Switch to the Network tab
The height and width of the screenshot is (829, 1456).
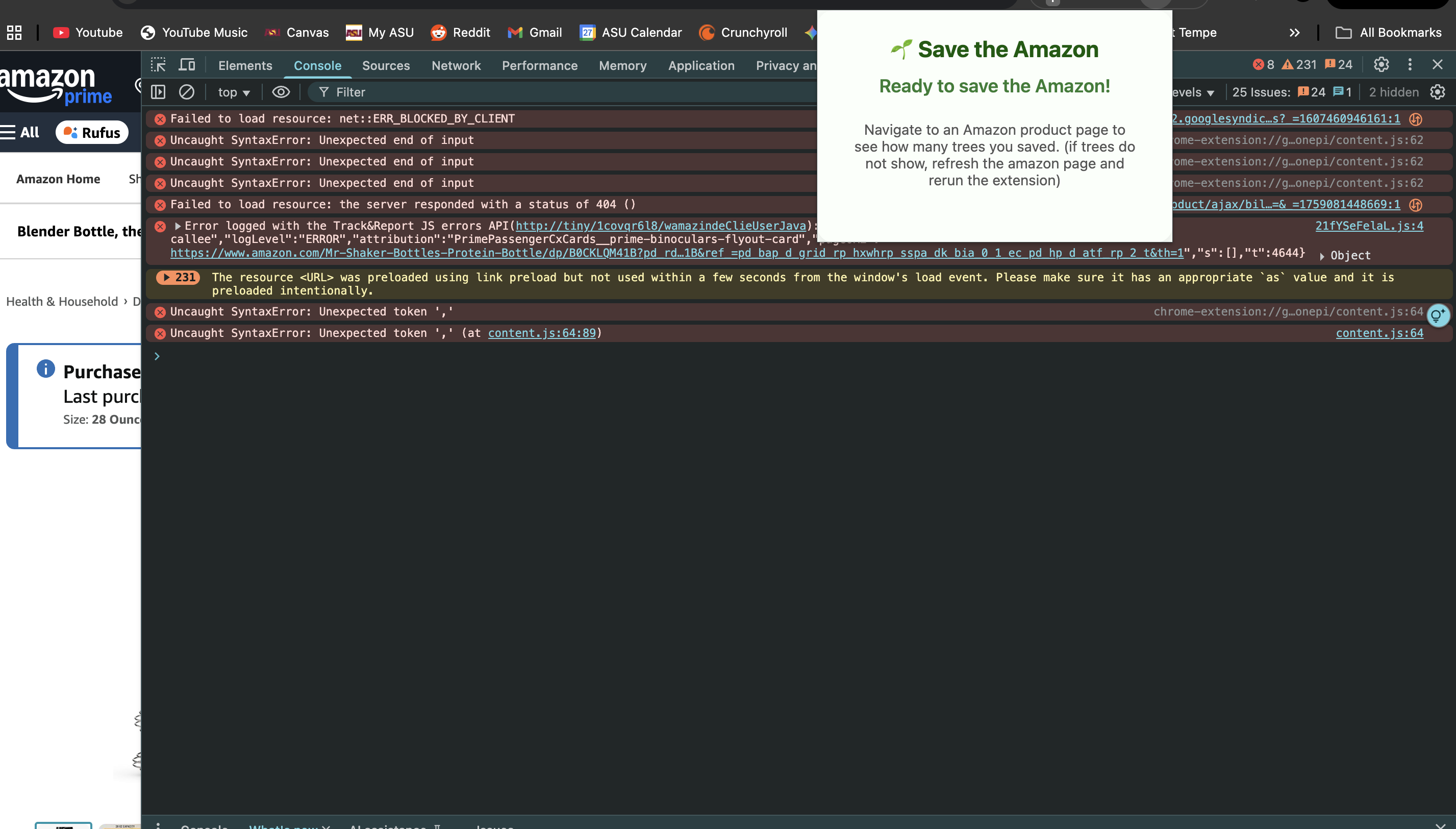pyautogui.click(x=456, y=65)
